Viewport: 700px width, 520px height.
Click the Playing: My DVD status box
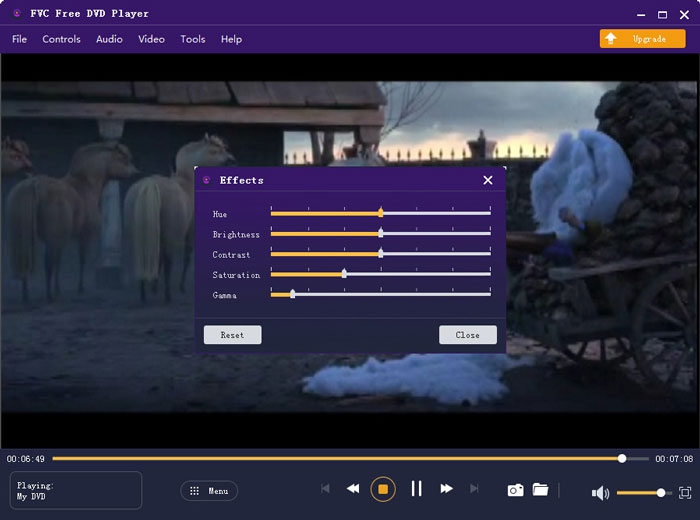(76, 490)
